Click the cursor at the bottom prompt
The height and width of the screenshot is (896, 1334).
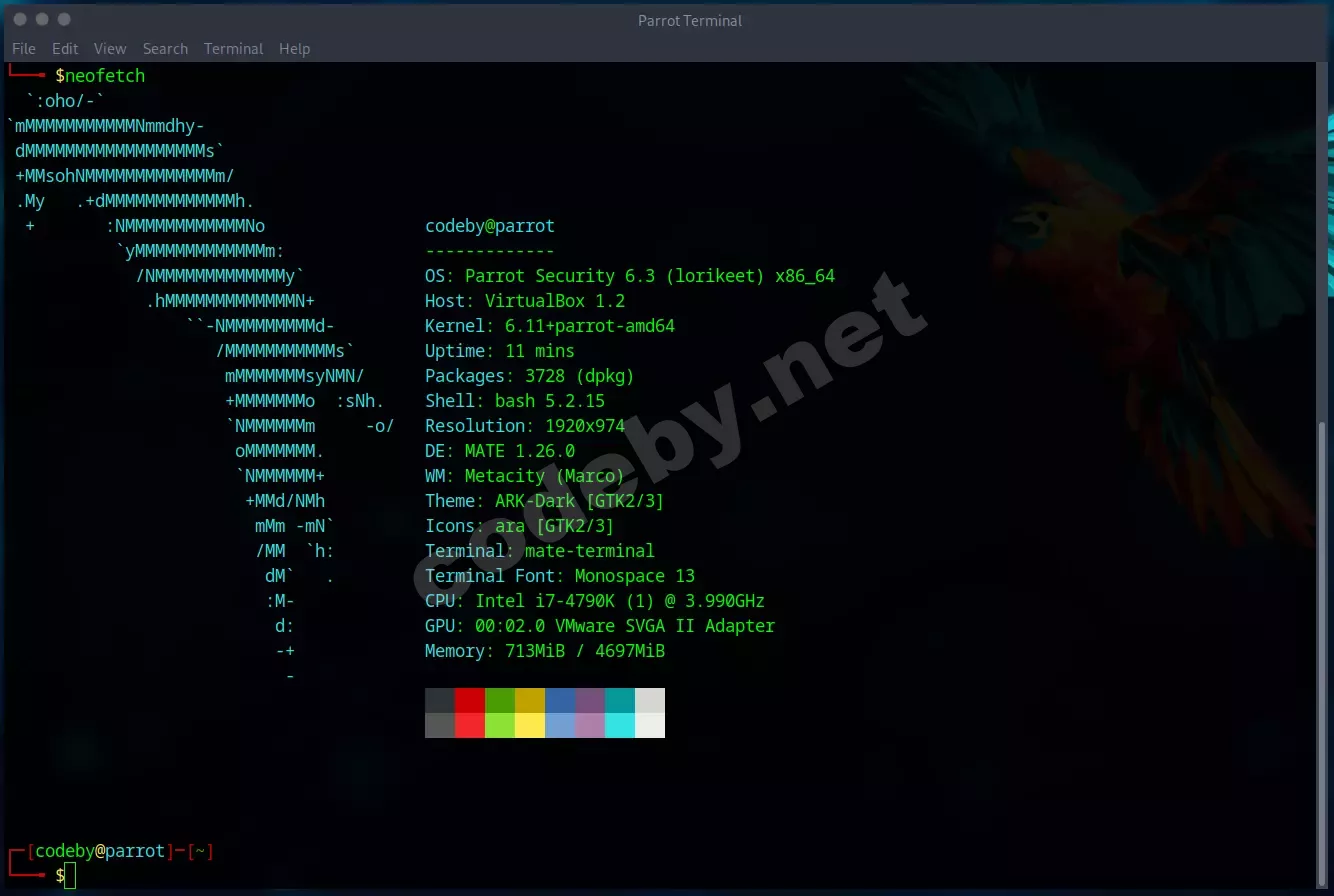pos(70,876)
